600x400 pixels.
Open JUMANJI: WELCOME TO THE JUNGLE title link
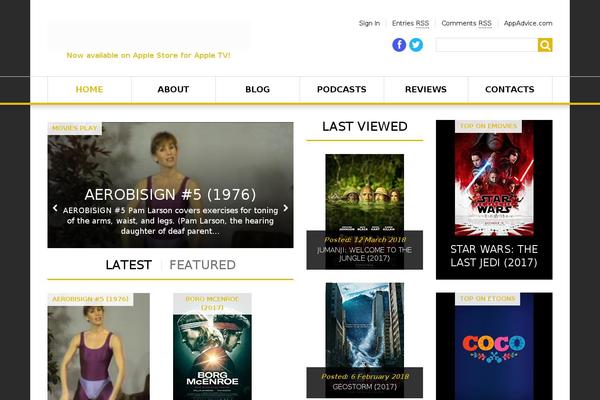click(x=365, y=254)
